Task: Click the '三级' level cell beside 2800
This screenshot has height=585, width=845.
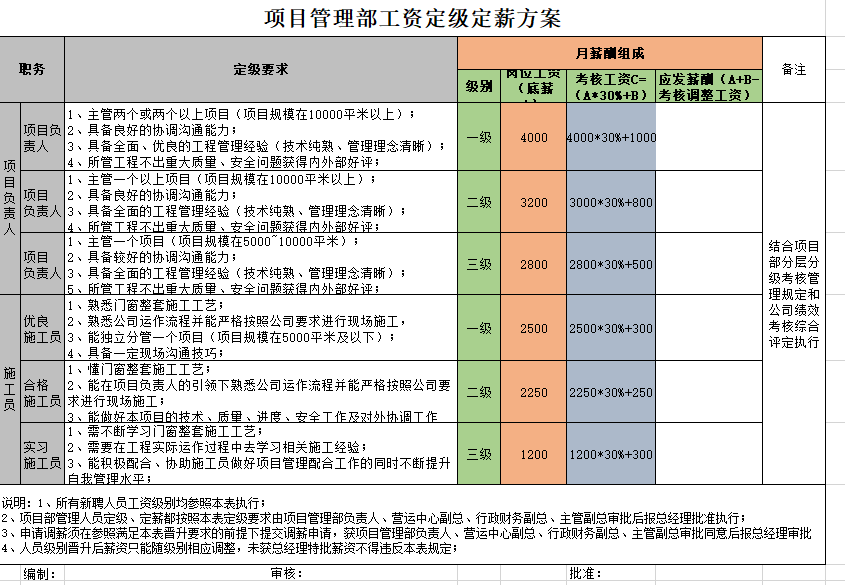Action: pyautogui.click(x=479, y=264)
